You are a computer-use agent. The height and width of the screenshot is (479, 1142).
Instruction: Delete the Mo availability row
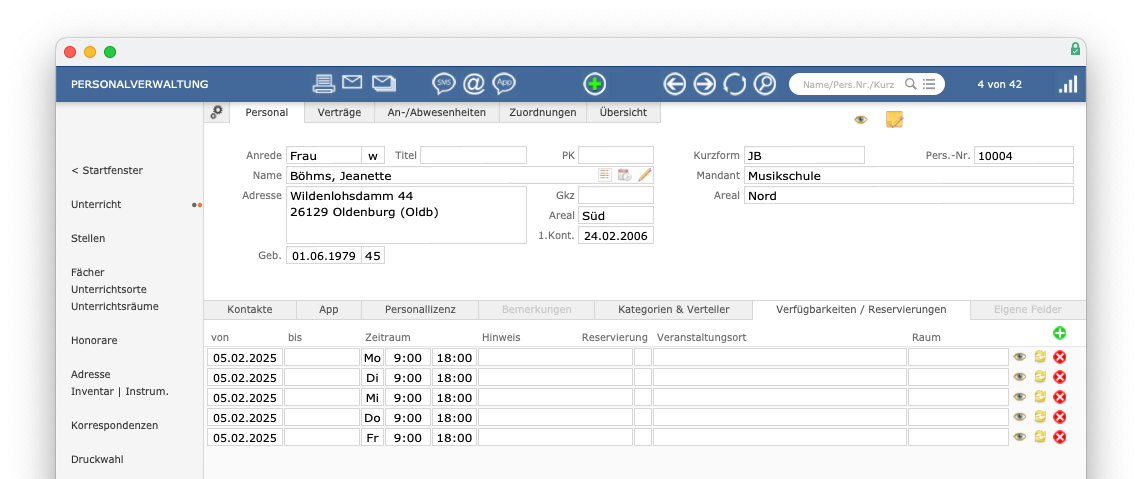coord(1060,357)
